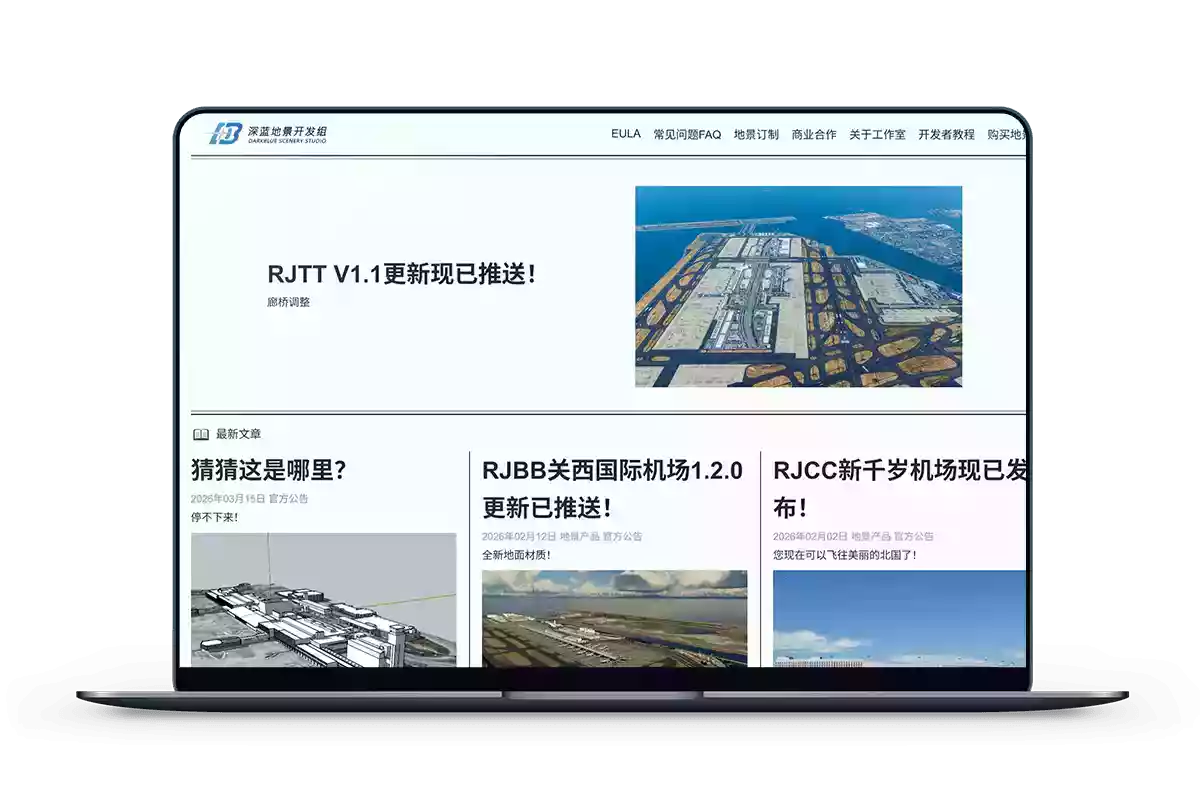Click the book icon beside 最新文章
The width and height of the screenshot is (1200, 810).
click(201, 435)
